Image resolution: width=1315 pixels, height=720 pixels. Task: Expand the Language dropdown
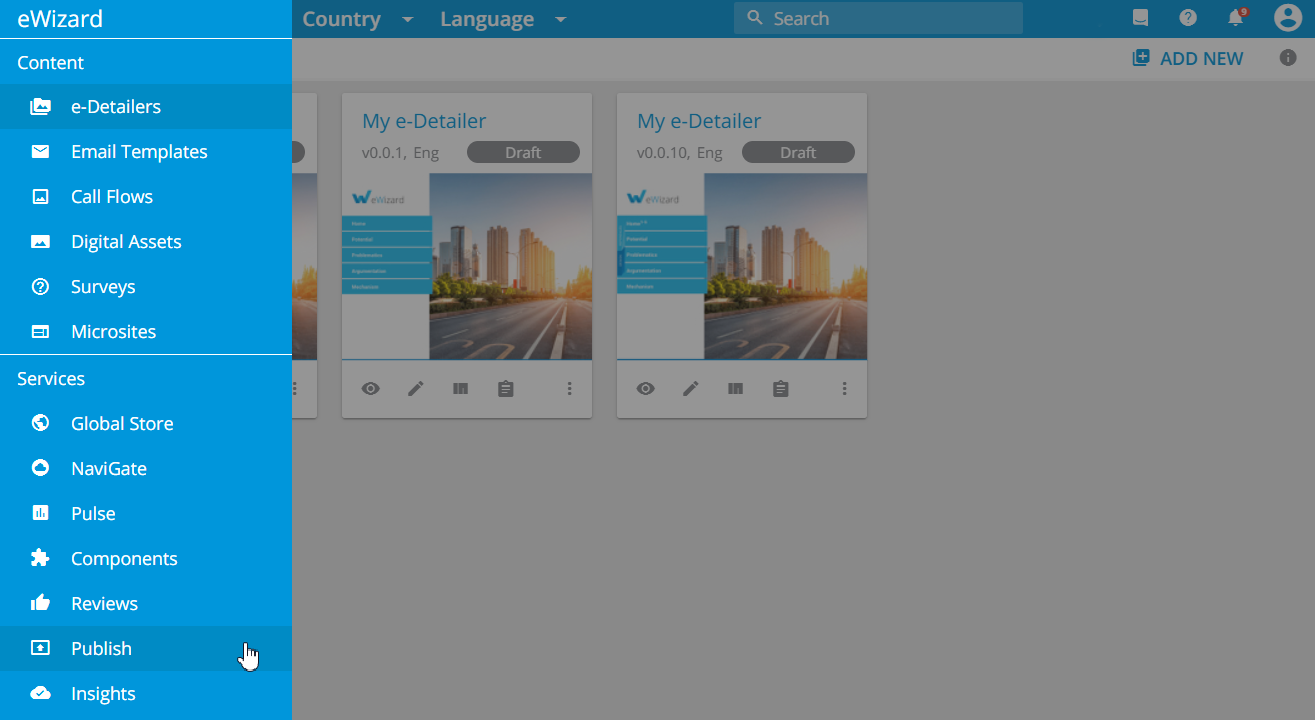503,19
